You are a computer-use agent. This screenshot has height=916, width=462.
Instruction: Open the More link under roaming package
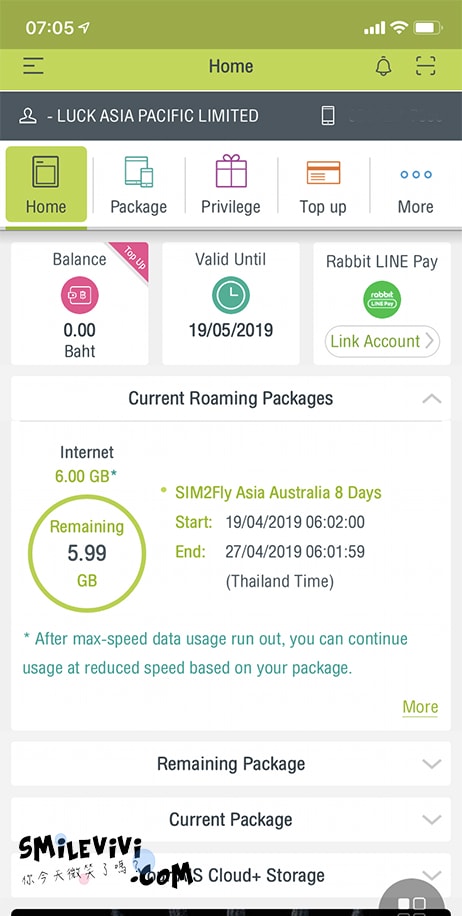click(x=420, y=707)
